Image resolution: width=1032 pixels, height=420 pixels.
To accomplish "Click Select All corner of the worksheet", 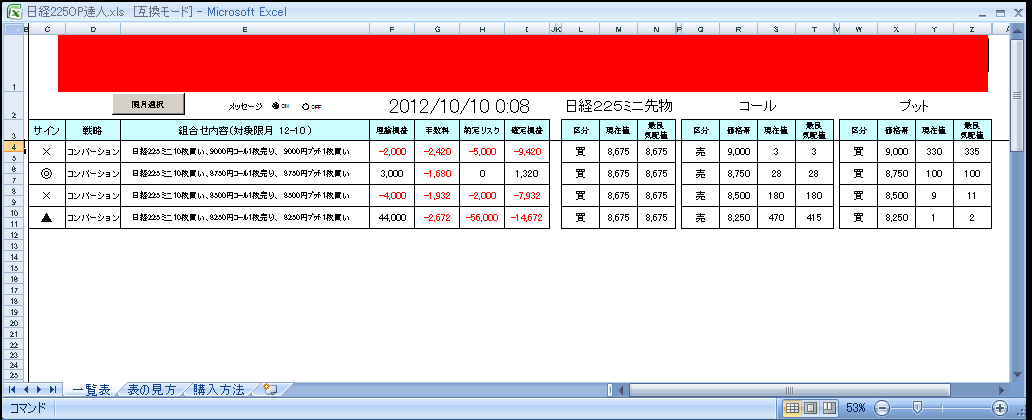I will click(x=14, y=29).
